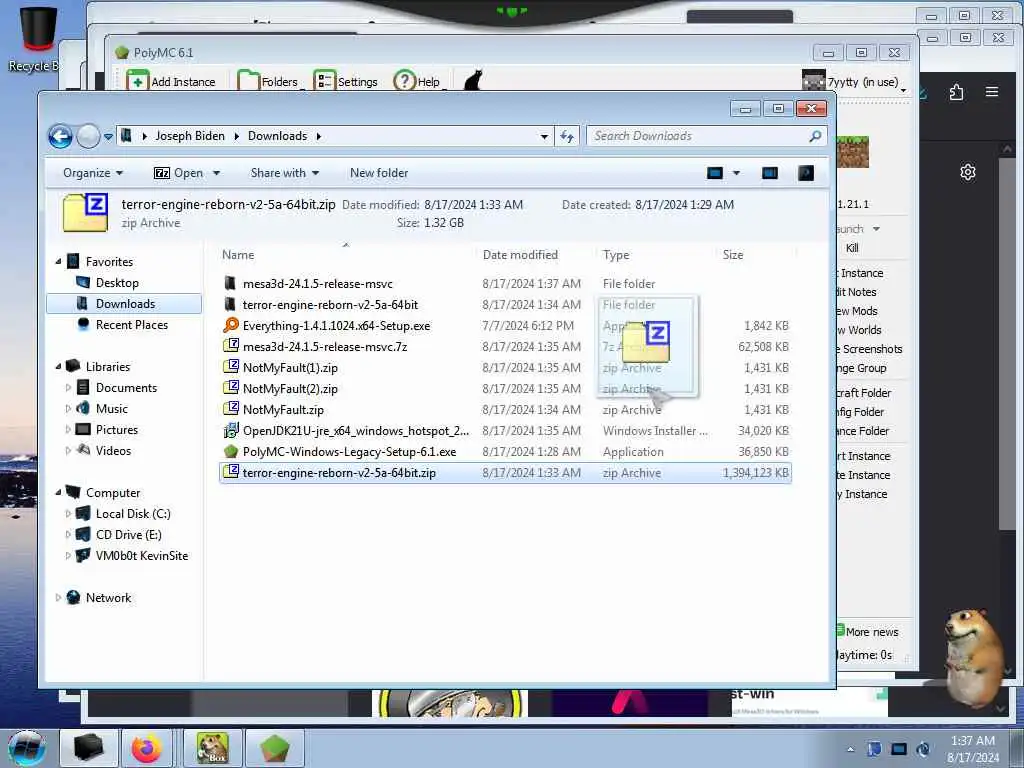Open the Videos library
This screenshot has width=1024, height=768.
click(113, 451)
